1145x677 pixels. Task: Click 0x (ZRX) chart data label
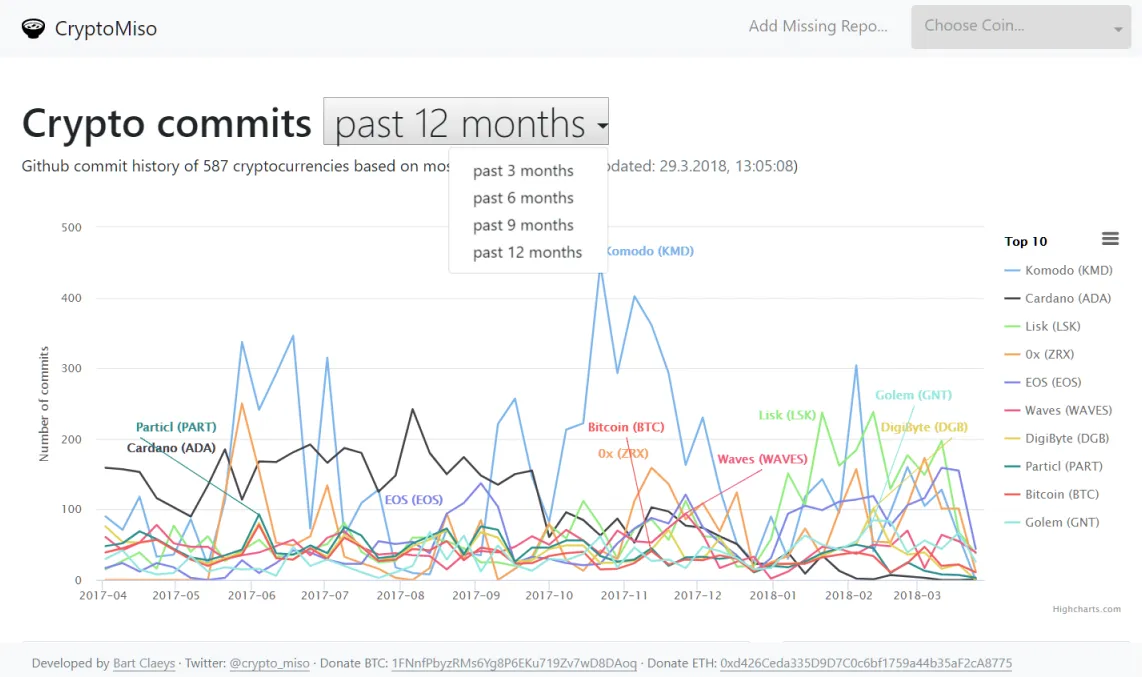pos(623,453)
